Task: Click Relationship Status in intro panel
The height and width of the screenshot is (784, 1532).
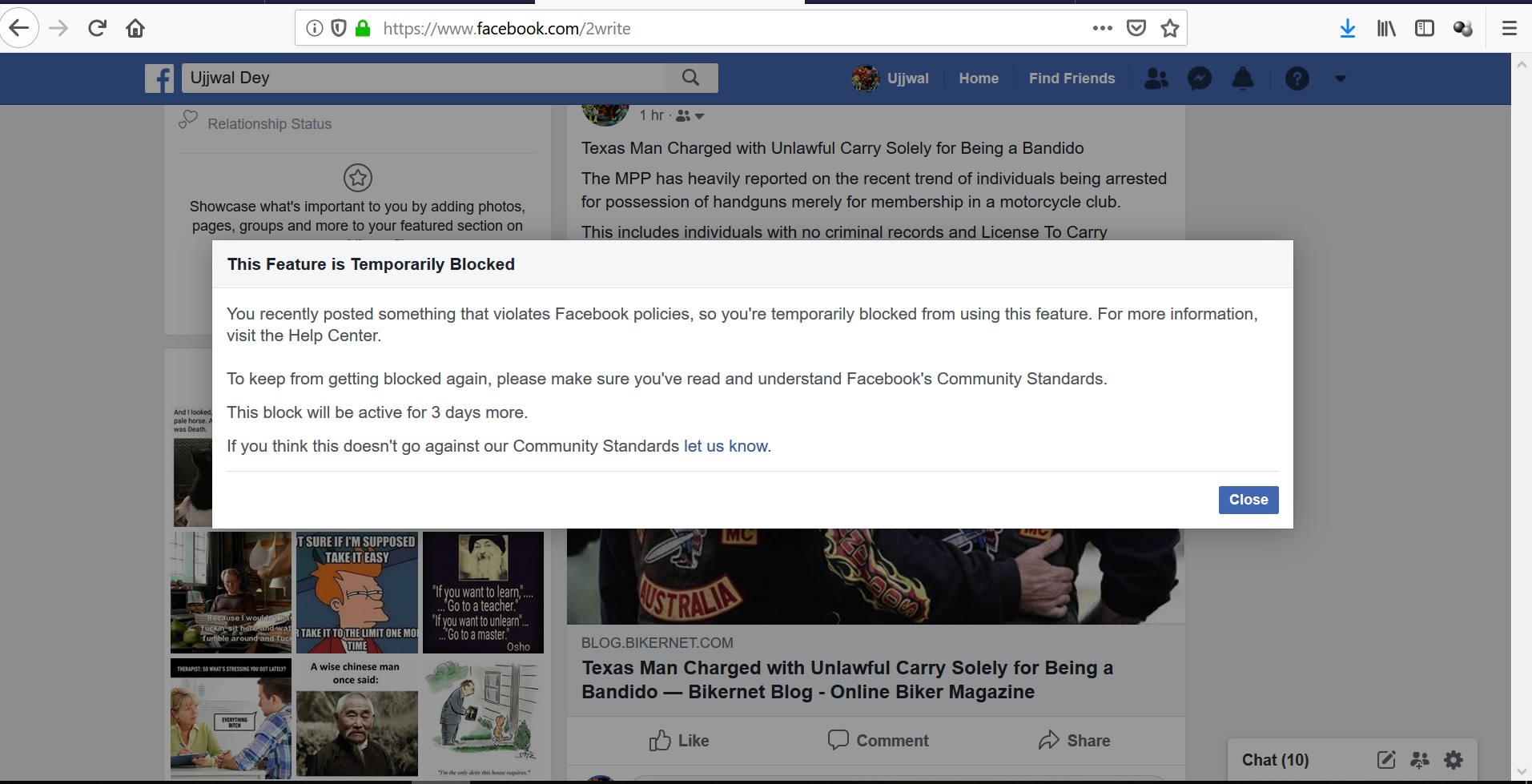Action: (269, 124)
